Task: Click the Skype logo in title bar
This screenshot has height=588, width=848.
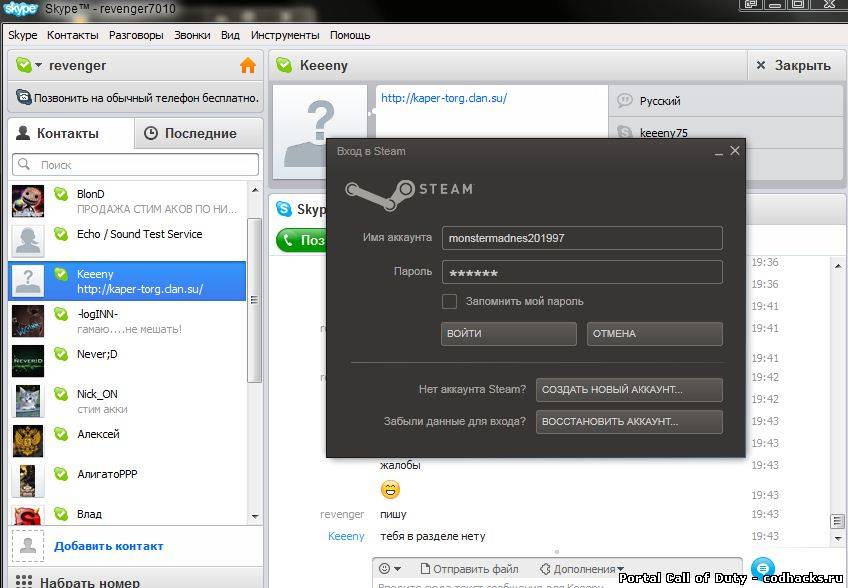Action: 21,9
